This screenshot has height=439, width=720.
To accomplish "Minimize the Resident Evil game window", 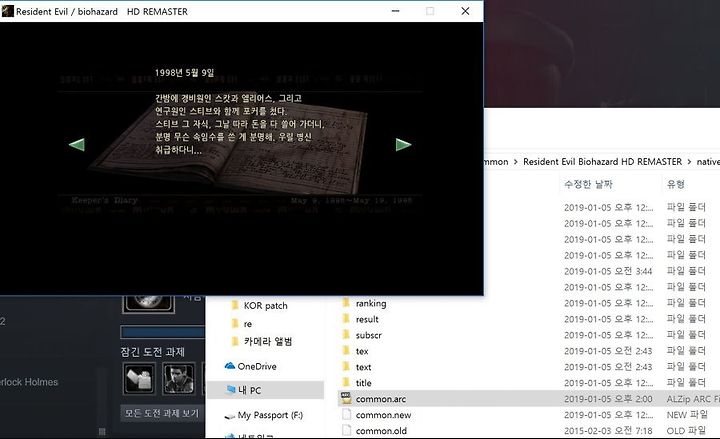I will coord(395,11).
